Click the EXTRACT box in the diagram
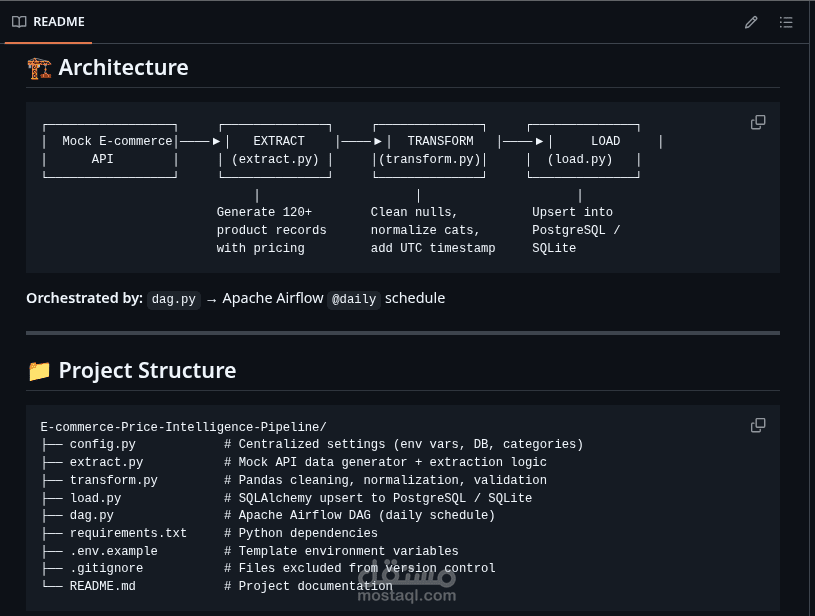The image size is (815, 616). (x=275, y=151)
